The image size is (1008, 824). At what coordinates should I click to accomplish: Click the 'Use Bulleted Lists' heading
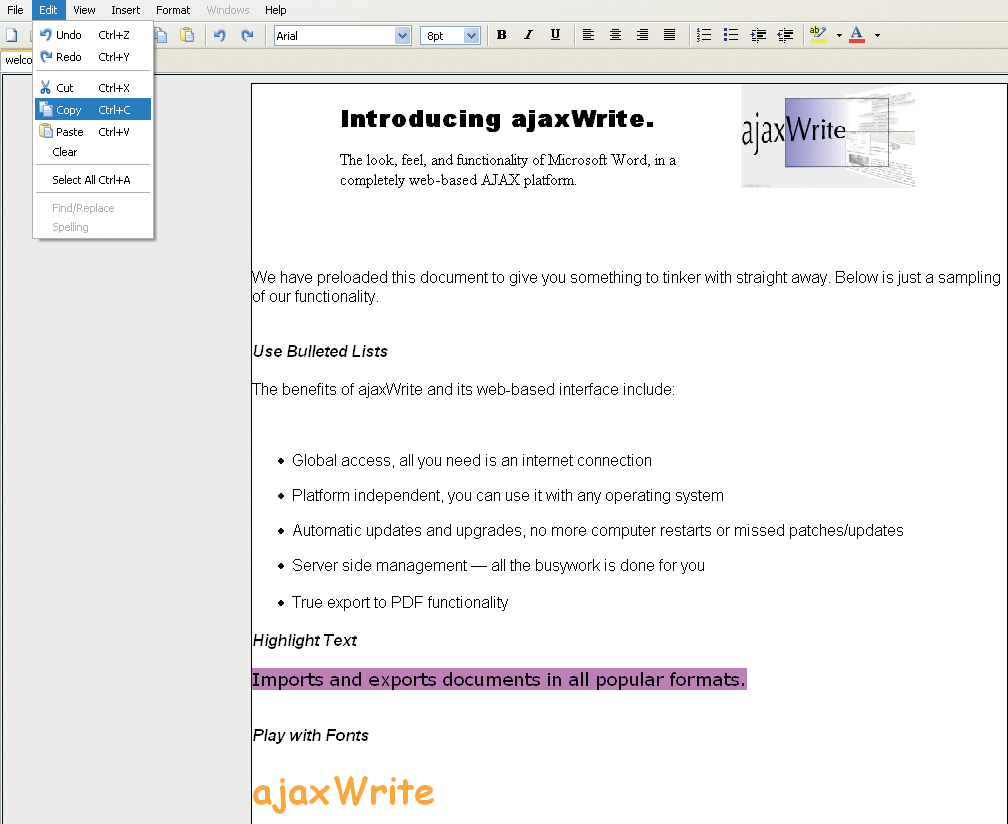[x=320, y=352]
